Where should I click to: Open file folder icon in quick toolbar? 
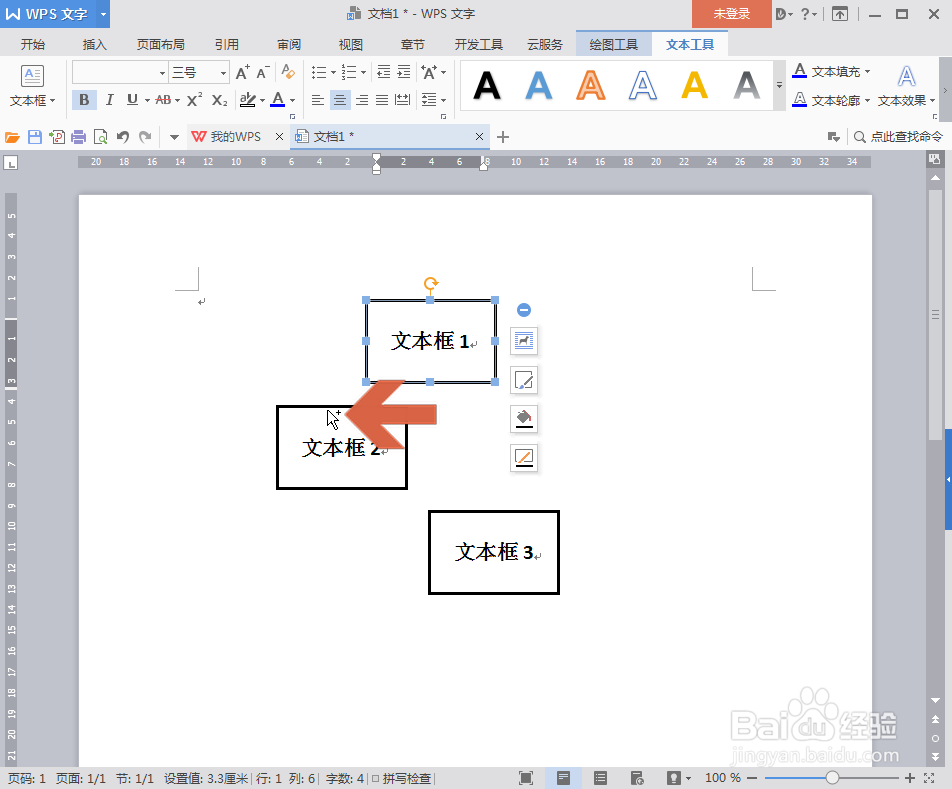12,137
